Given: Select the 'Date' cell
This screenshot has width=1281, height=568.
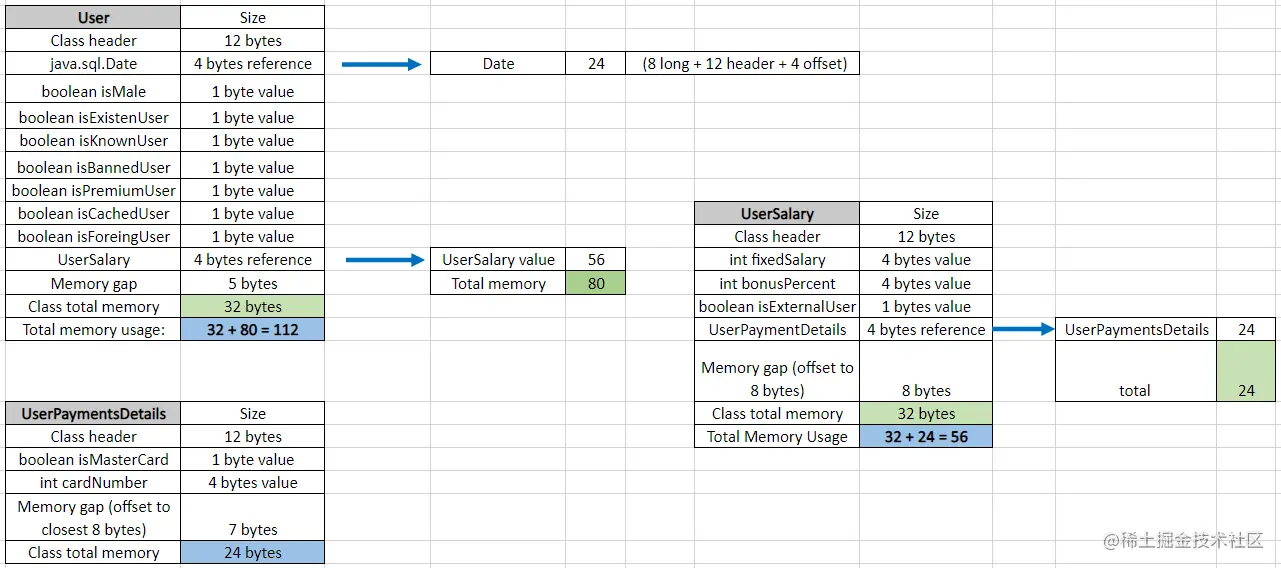Looking at the screenshot, I should [x=498, y=63].
